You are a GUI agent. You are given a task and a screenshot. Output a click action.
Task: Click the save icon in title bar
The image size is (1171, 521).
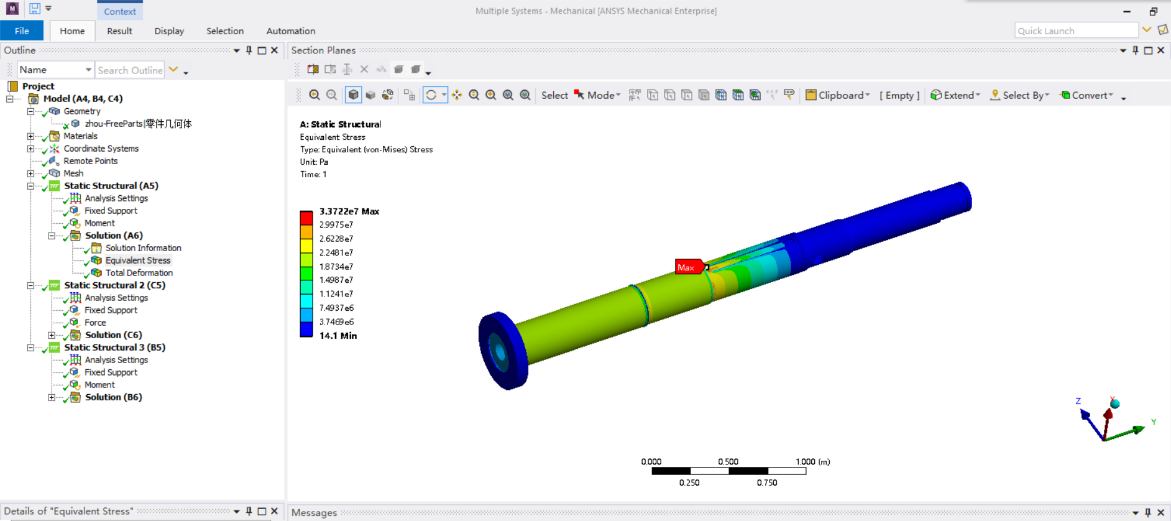click(34, 8)
